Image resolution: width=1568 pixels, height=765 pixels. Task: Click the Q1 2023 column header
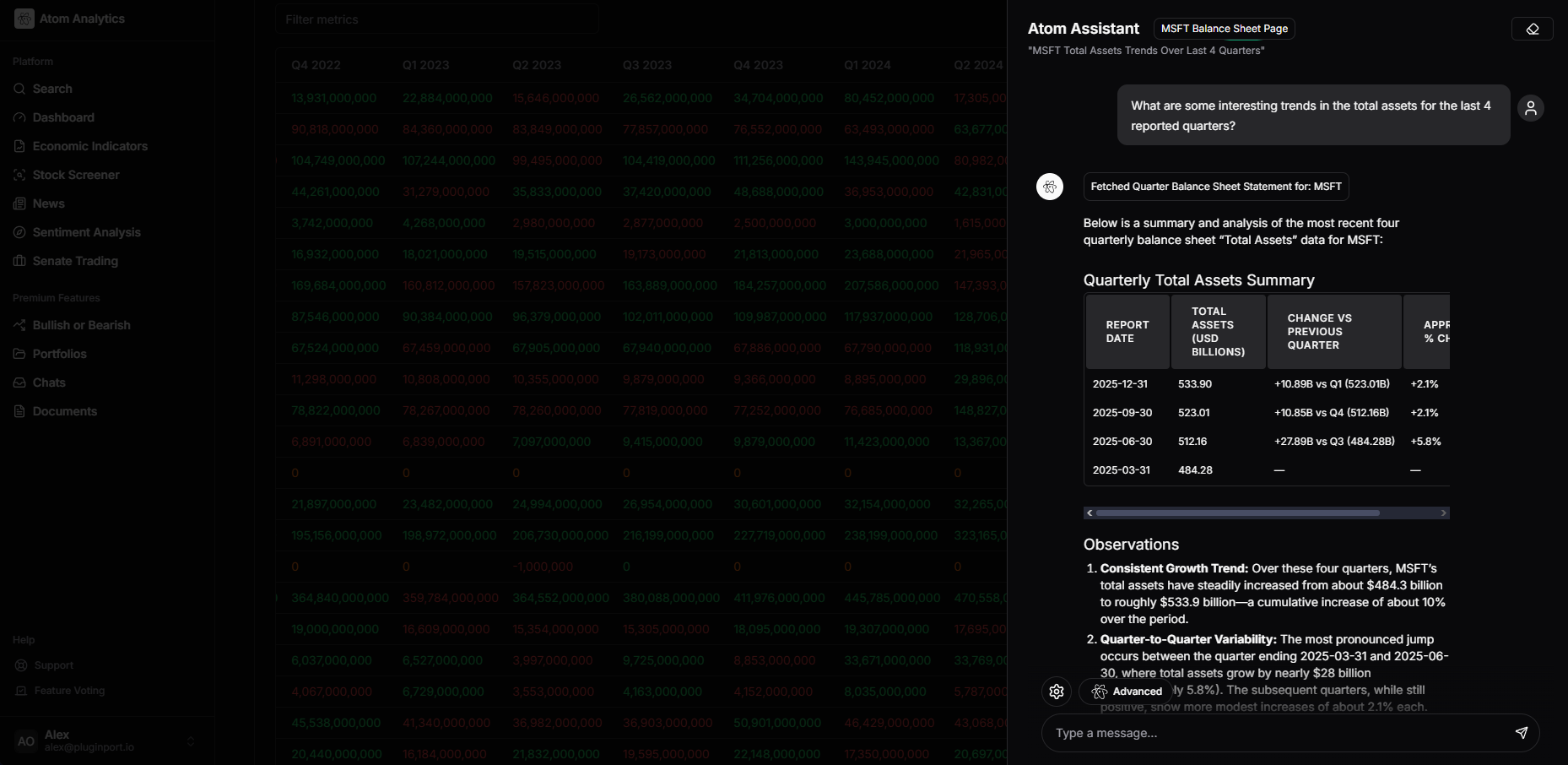(425, 65)
